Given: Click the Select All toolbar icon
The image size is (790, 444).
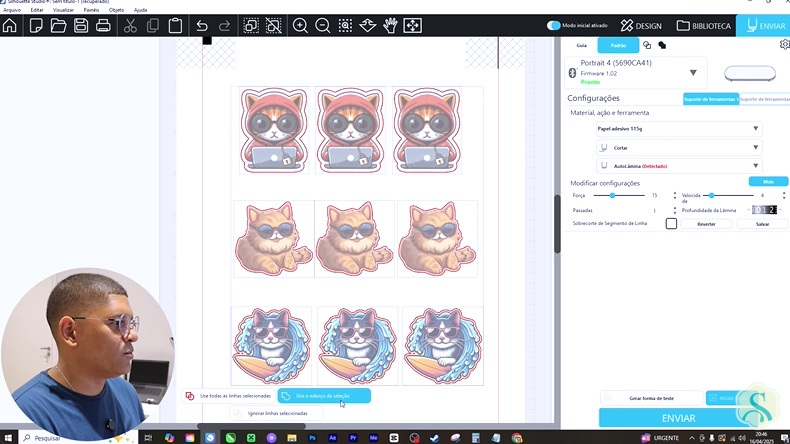Looking at the screenshot, I should coord(251,25).
